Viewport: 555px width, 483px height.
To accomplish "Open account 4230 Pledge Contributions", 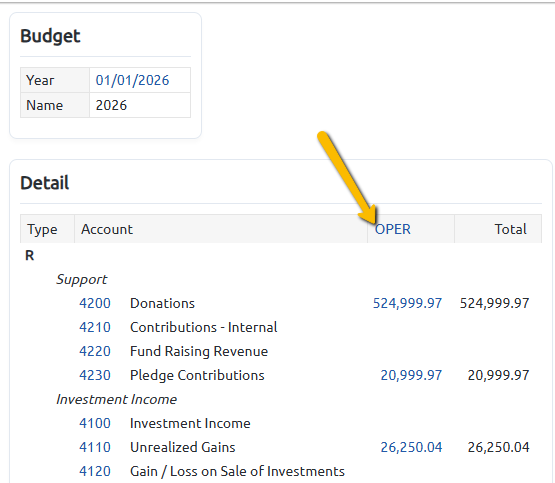I will 95,375.
